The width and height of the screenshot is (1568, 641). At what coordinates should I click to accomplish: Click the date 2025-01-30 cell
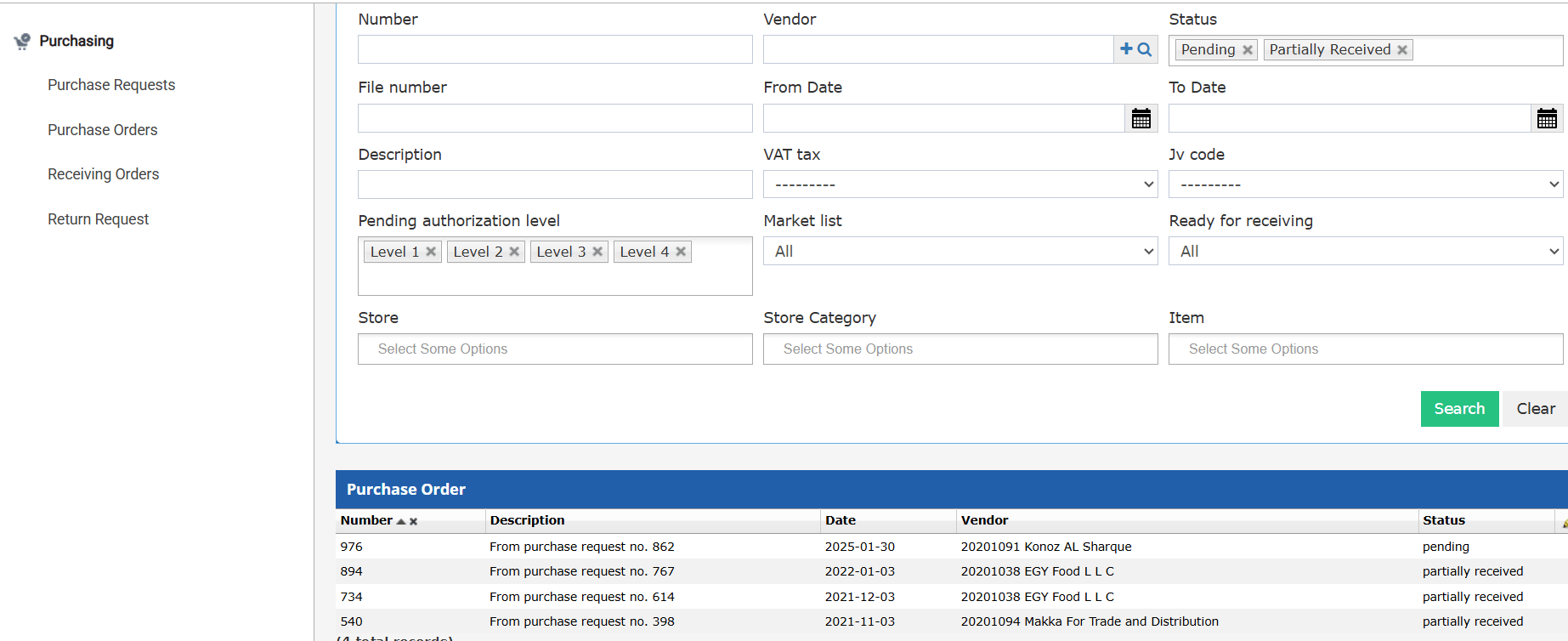pos(860,547)
